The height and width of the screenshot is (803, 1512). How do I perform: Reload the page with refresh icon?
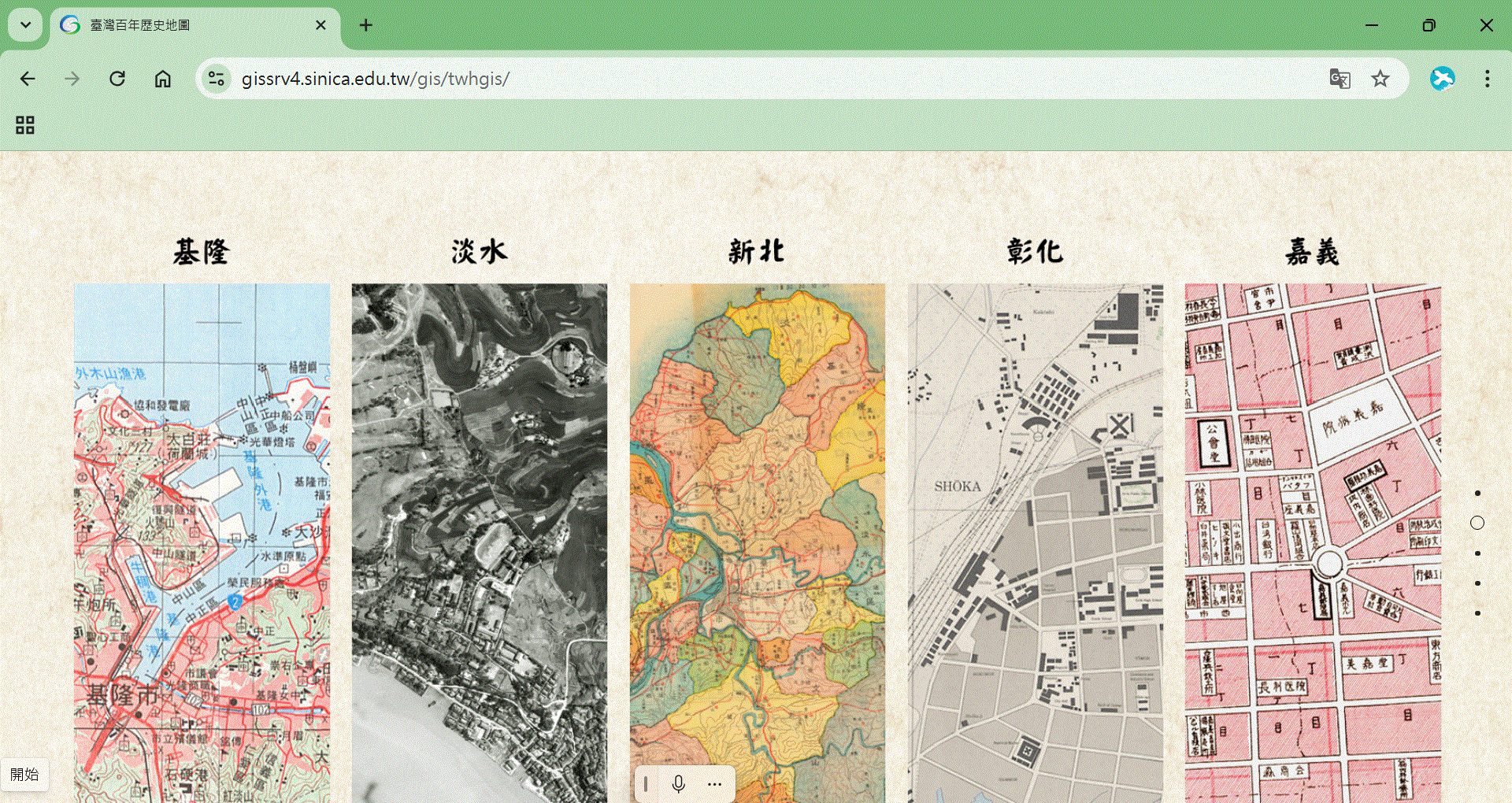(x=117, y=79)
